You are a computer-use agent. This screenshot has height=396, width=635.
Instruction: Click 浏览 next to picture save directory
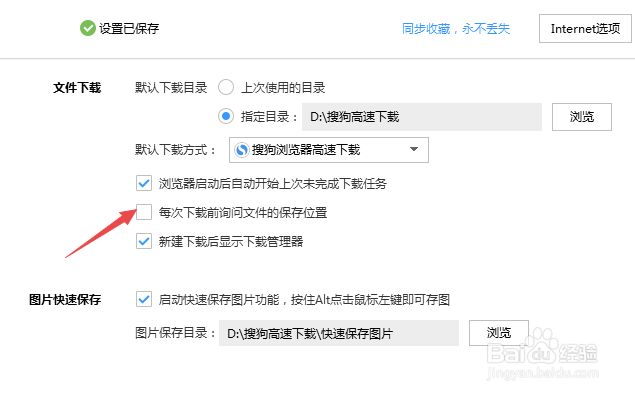(x=499, y=333)
